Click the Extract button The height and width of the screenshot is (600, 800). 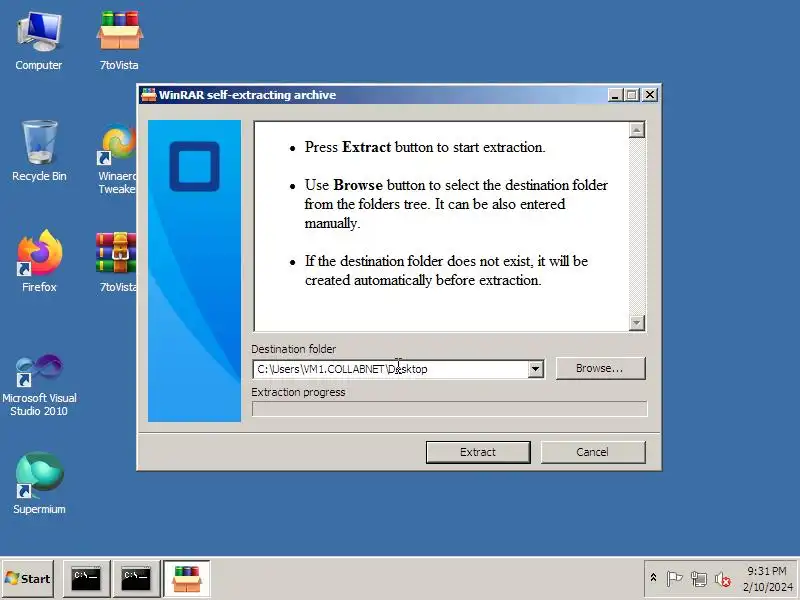(x=478, y=452)
